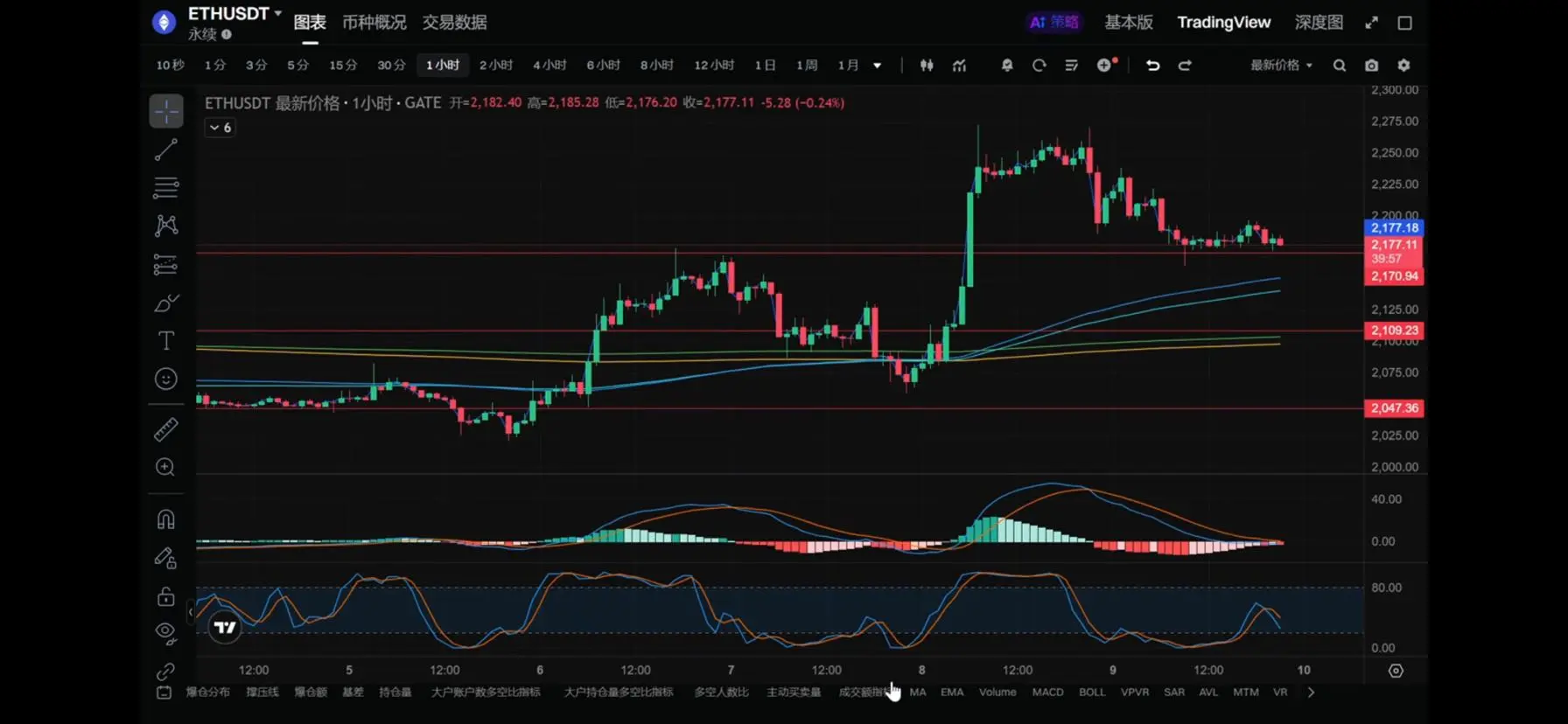Open the candlestick chart type selector
This screenshot has height=724, width=1568.
coord(927,66)
